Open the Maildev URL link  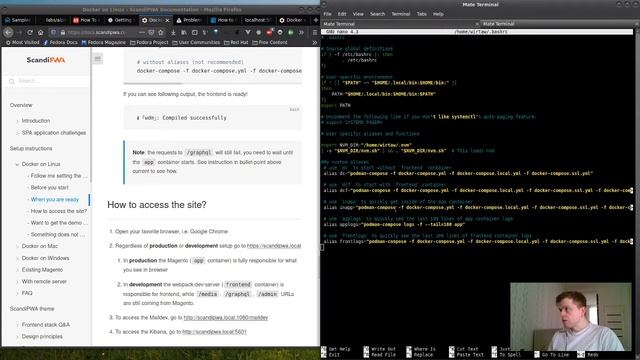226,318
